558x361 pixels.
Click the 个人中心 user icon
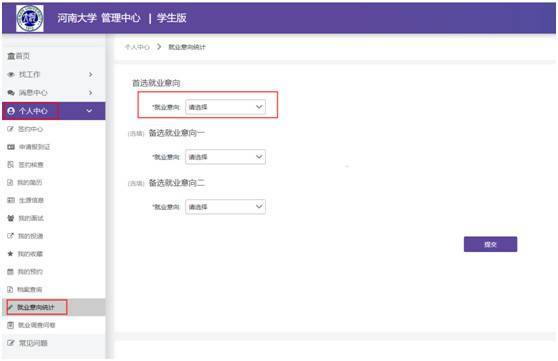click(x=11, y=111)
